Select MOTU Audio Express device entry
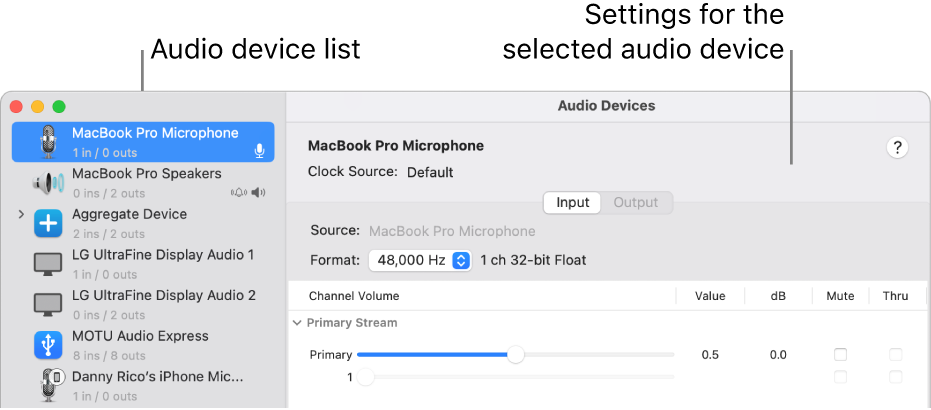Image resolution: width=931 pixels, height=410 pixels. tap(140, 336)
